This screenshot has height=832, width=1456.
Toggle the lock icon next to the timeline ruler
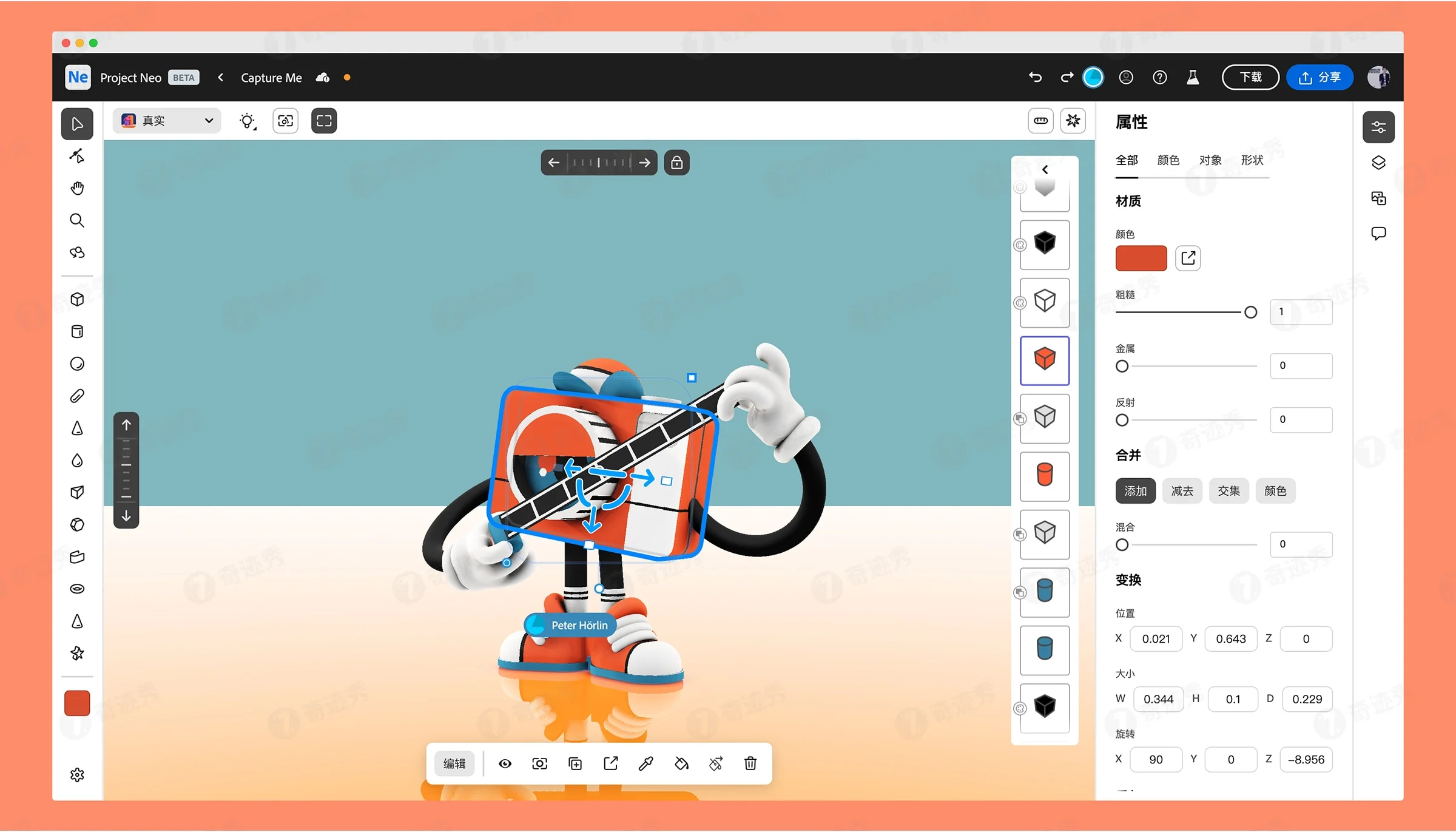point(676,162)
